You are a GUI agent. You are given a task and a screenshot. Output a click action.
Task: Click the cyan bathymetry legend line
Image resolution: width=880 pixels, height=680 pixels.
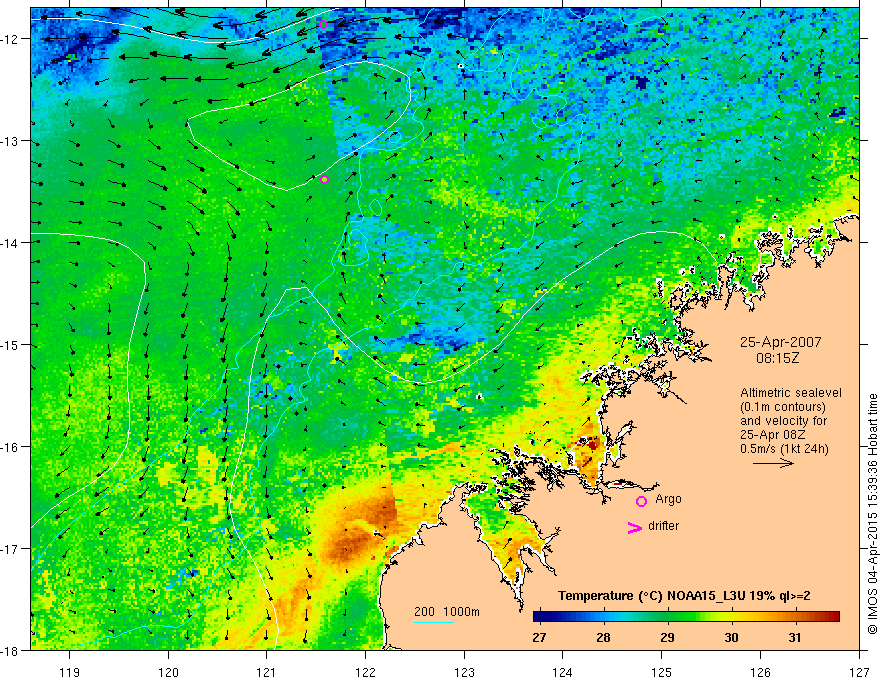point(434,623)
